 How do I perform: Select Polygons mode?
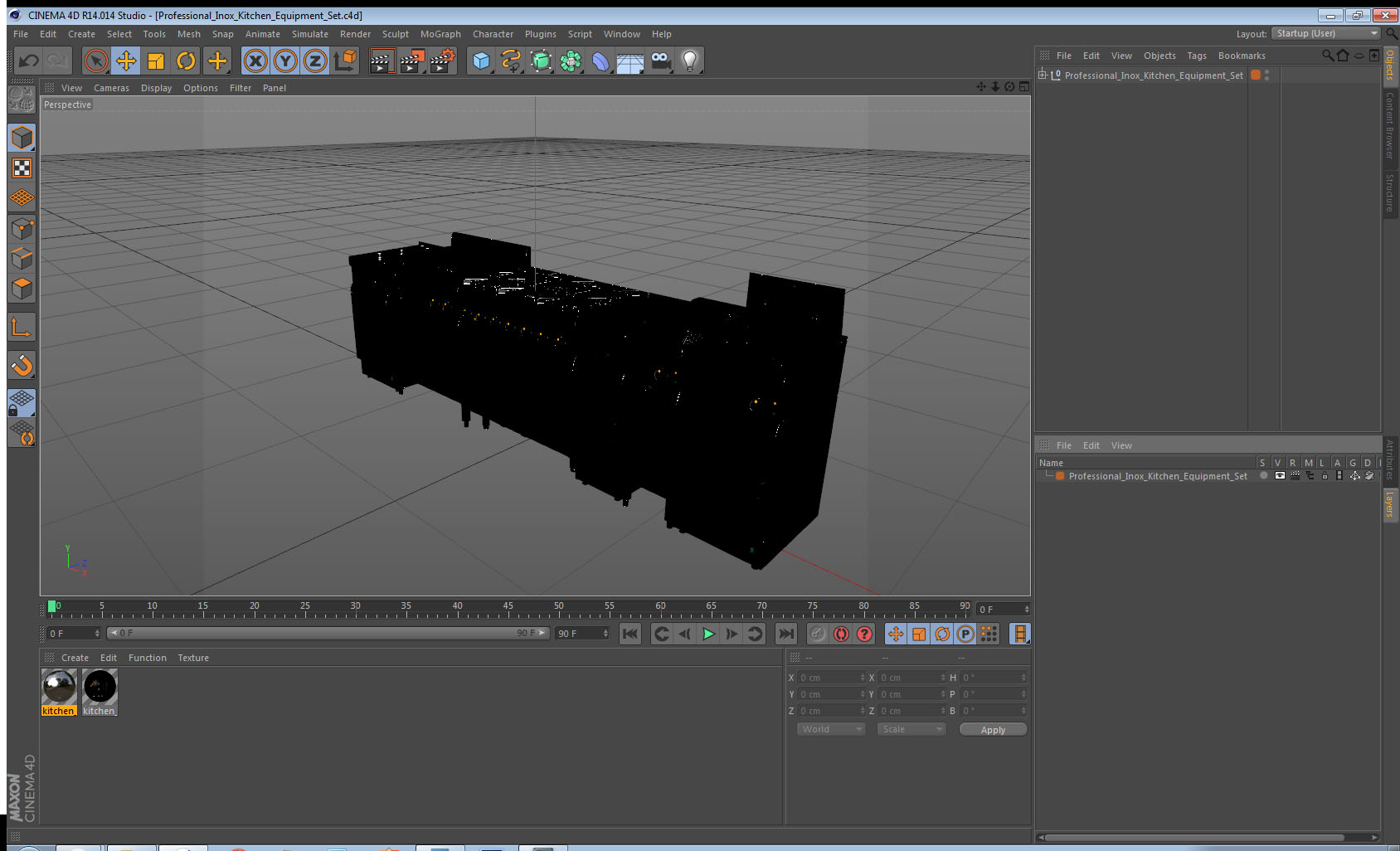click(x=22, y=289)
